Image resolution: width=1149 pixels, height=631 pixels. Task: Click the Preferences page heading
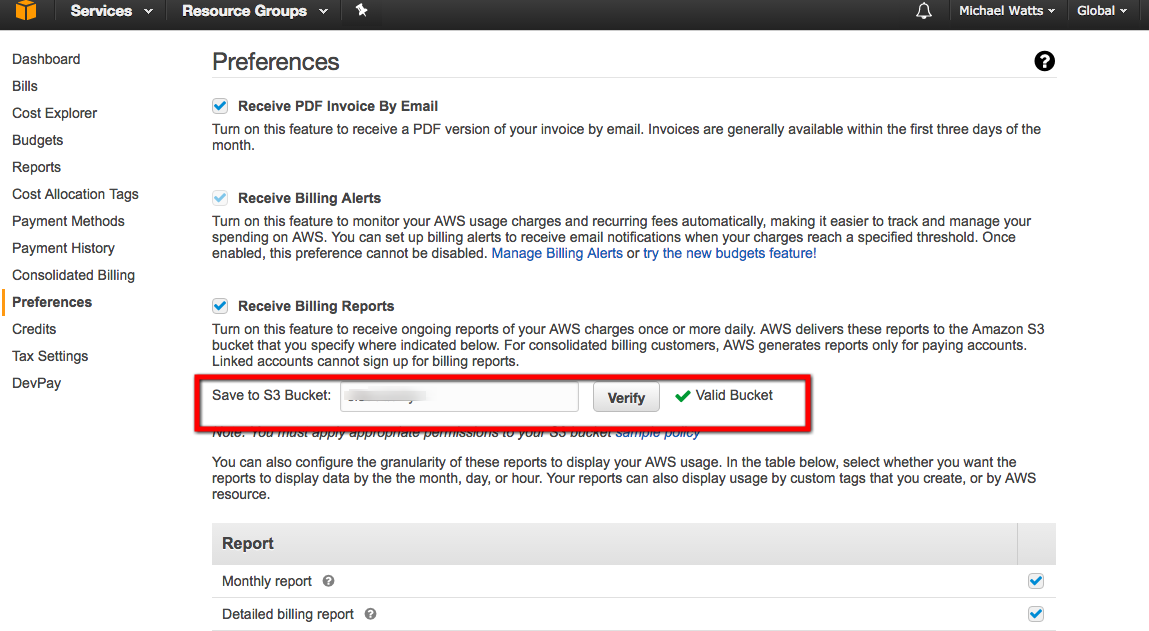point(276,62)
